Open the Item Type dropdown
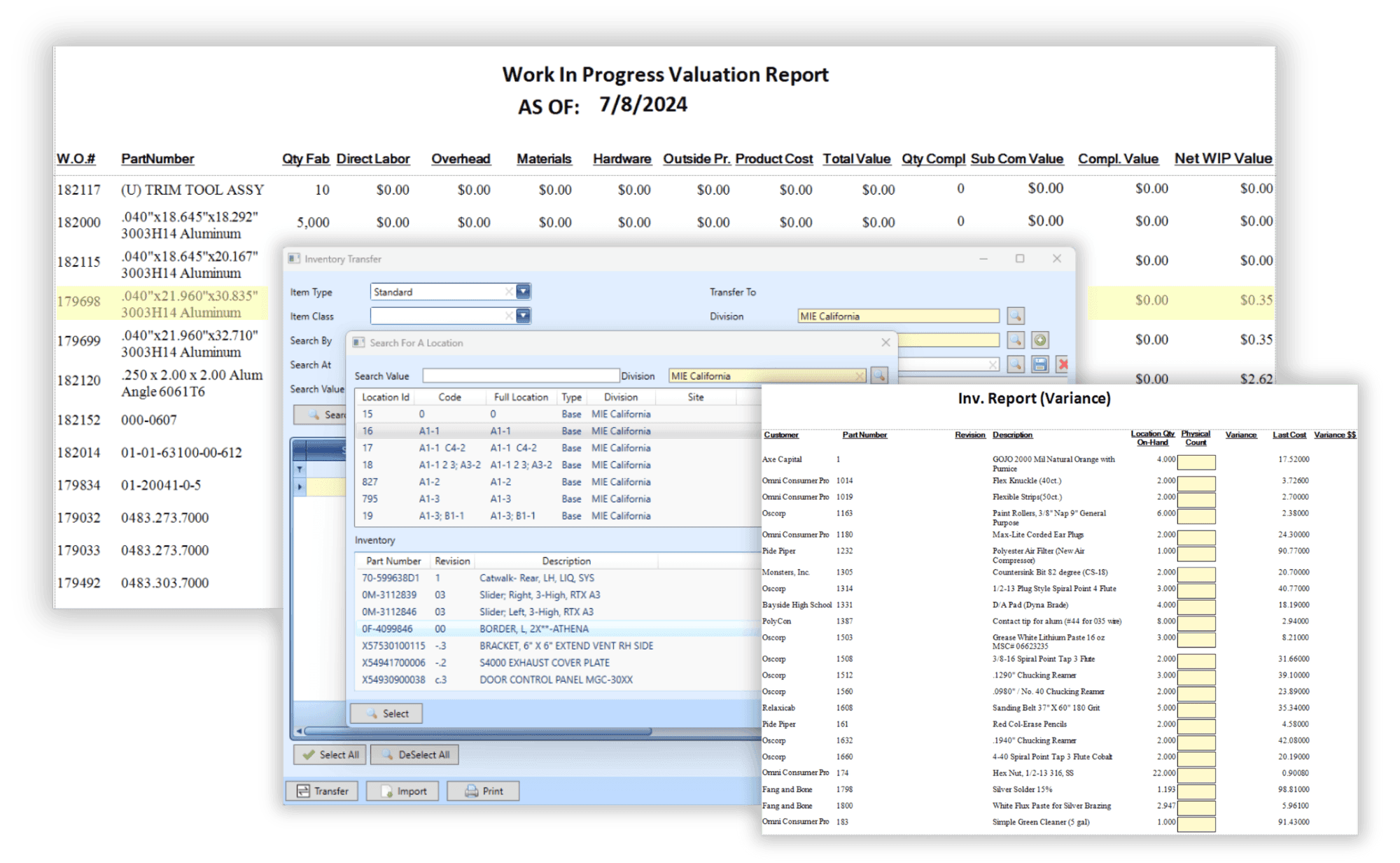The width and height of the screenshot is (1400, 863). [523, 292]
